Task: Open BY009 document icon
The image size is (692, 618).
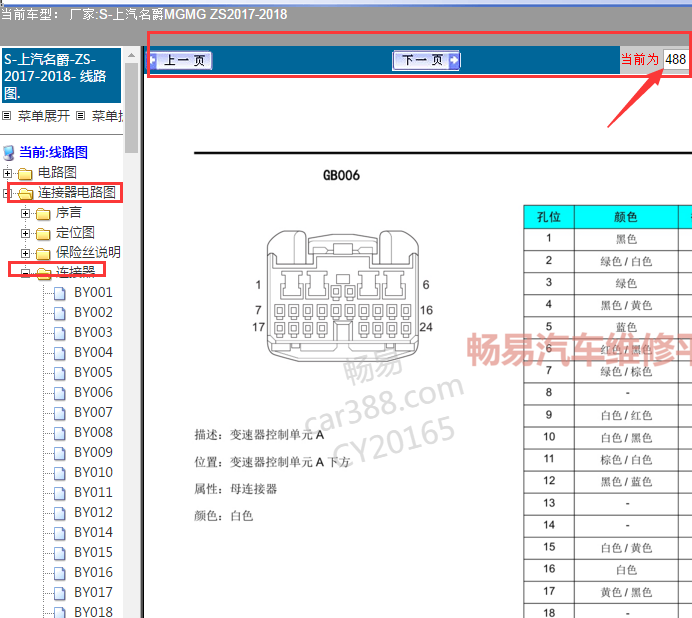Action: tap(60, 453)
